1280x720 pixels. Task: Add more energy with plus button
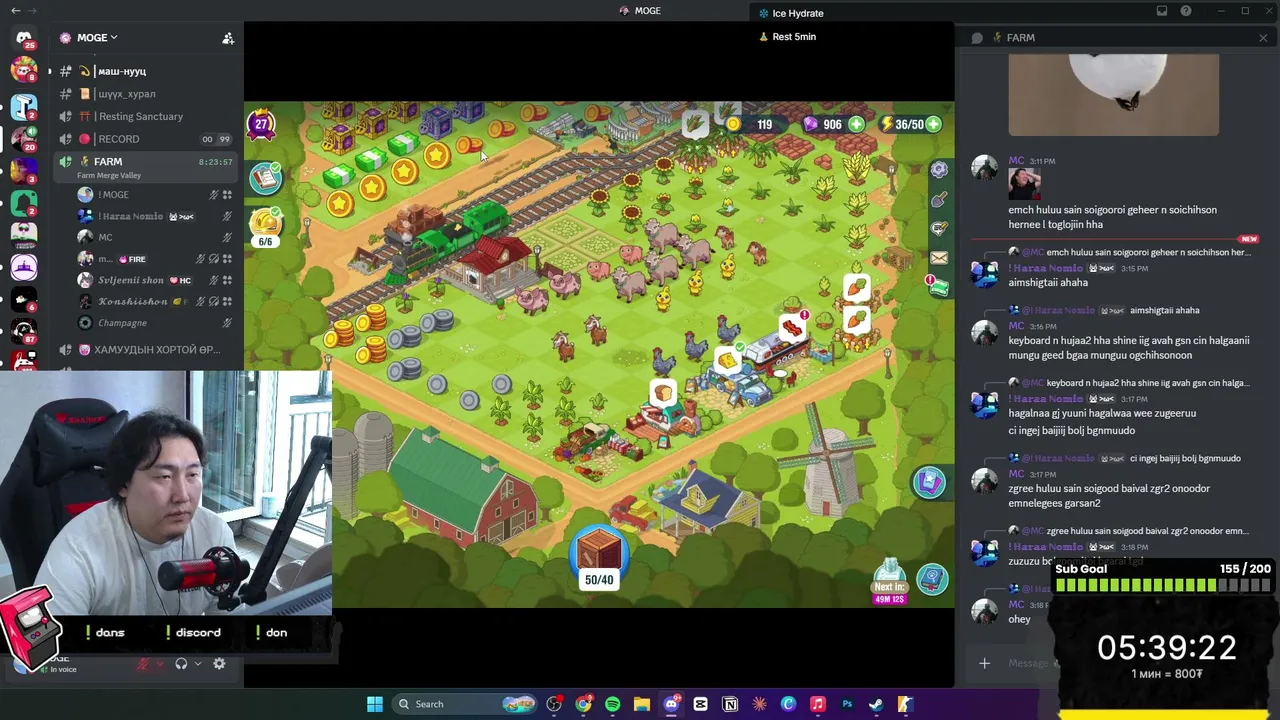tap(933, 124)
